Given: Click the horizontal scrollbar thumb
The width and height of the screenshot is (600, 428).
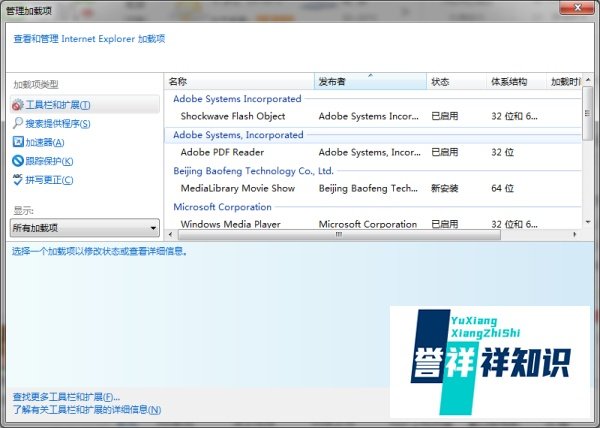Looking at the screenshot, I should pos(339,234).
